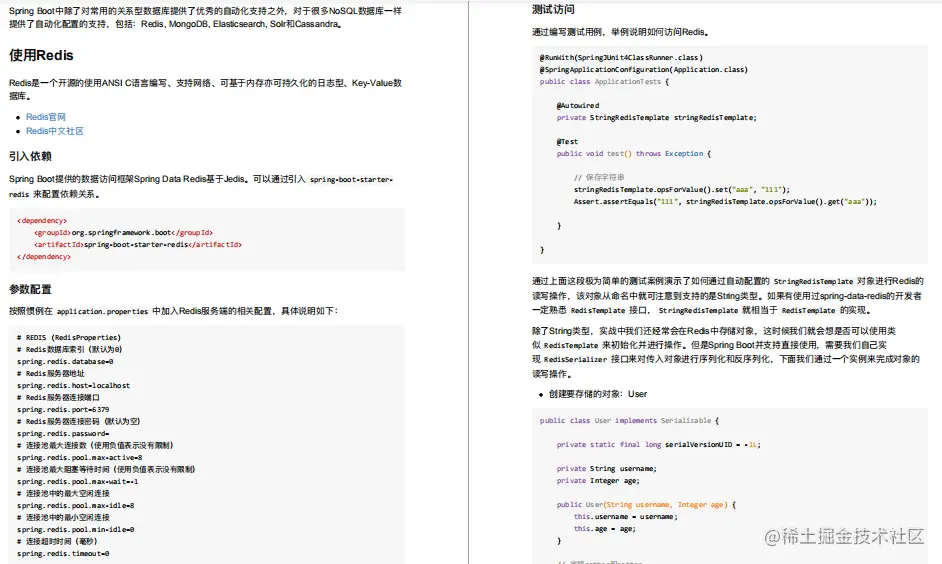
Task: Click the groupId org.springframework.boot line
Action: pyautogui.click(x=123, y=232)
